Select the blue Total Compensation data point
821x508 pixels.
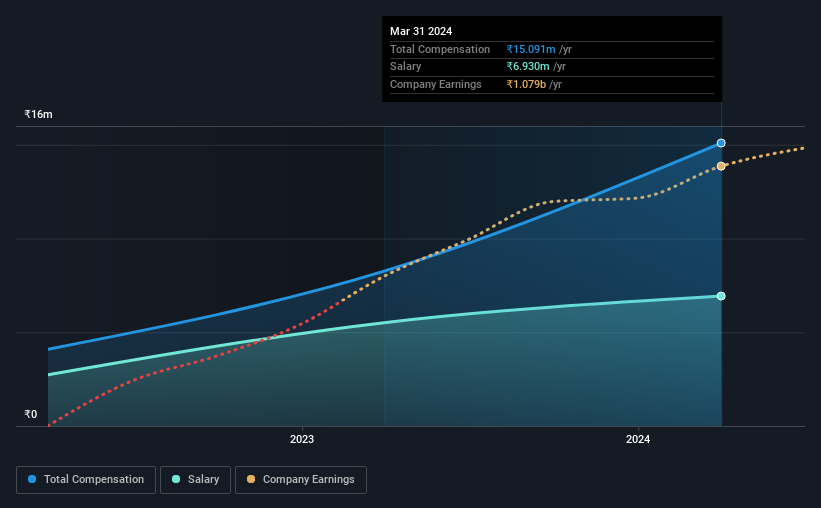pyautogui.click(x=721, y=143)
